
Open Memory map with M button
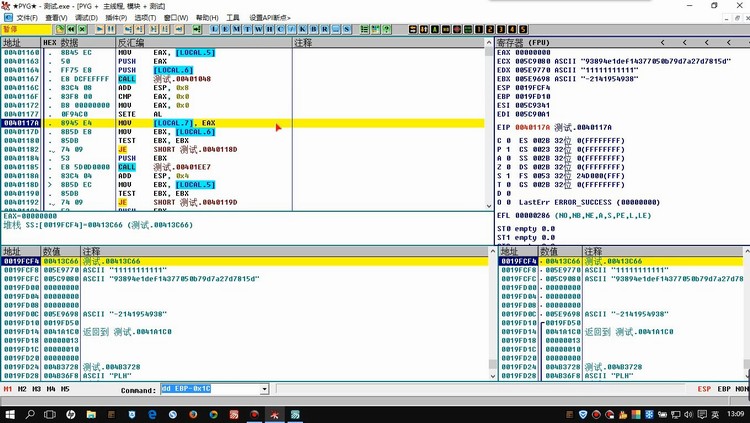[236, 29]
